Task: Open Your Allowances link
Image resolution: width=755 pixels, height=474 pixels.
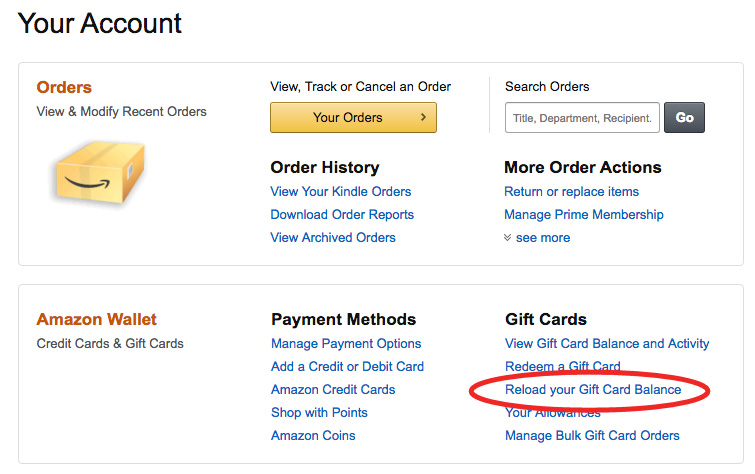Action: [x=553, y=413]
